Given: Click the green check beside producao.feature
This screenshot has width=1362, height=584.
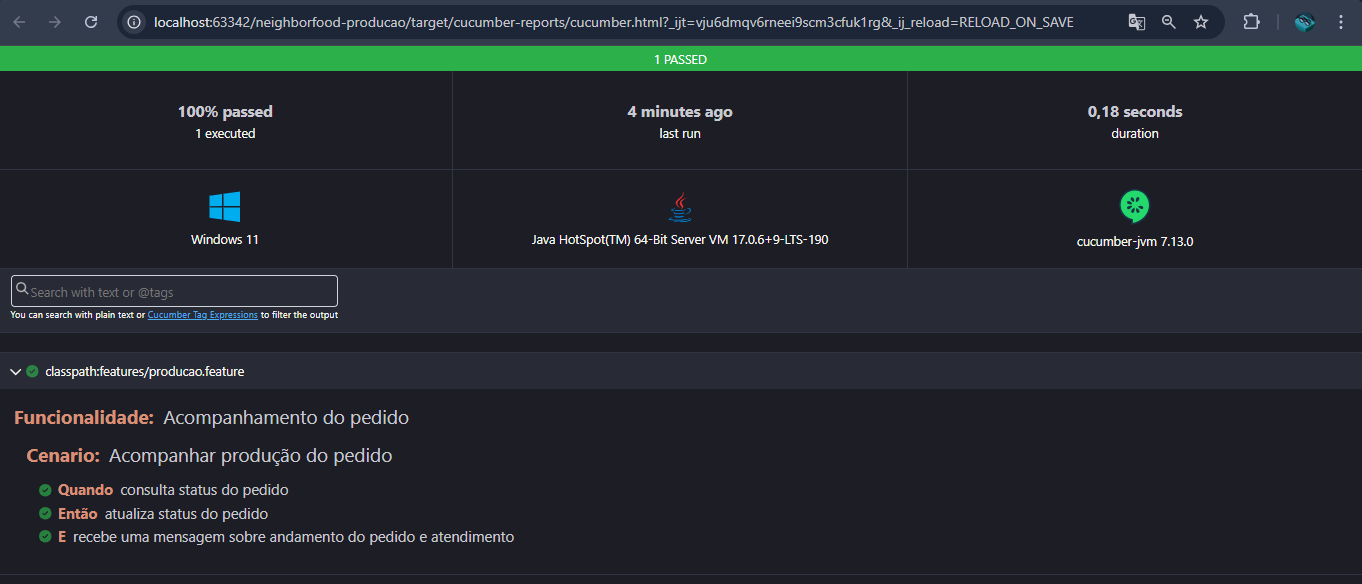Looking at the screenshot, I should (33, 371).
